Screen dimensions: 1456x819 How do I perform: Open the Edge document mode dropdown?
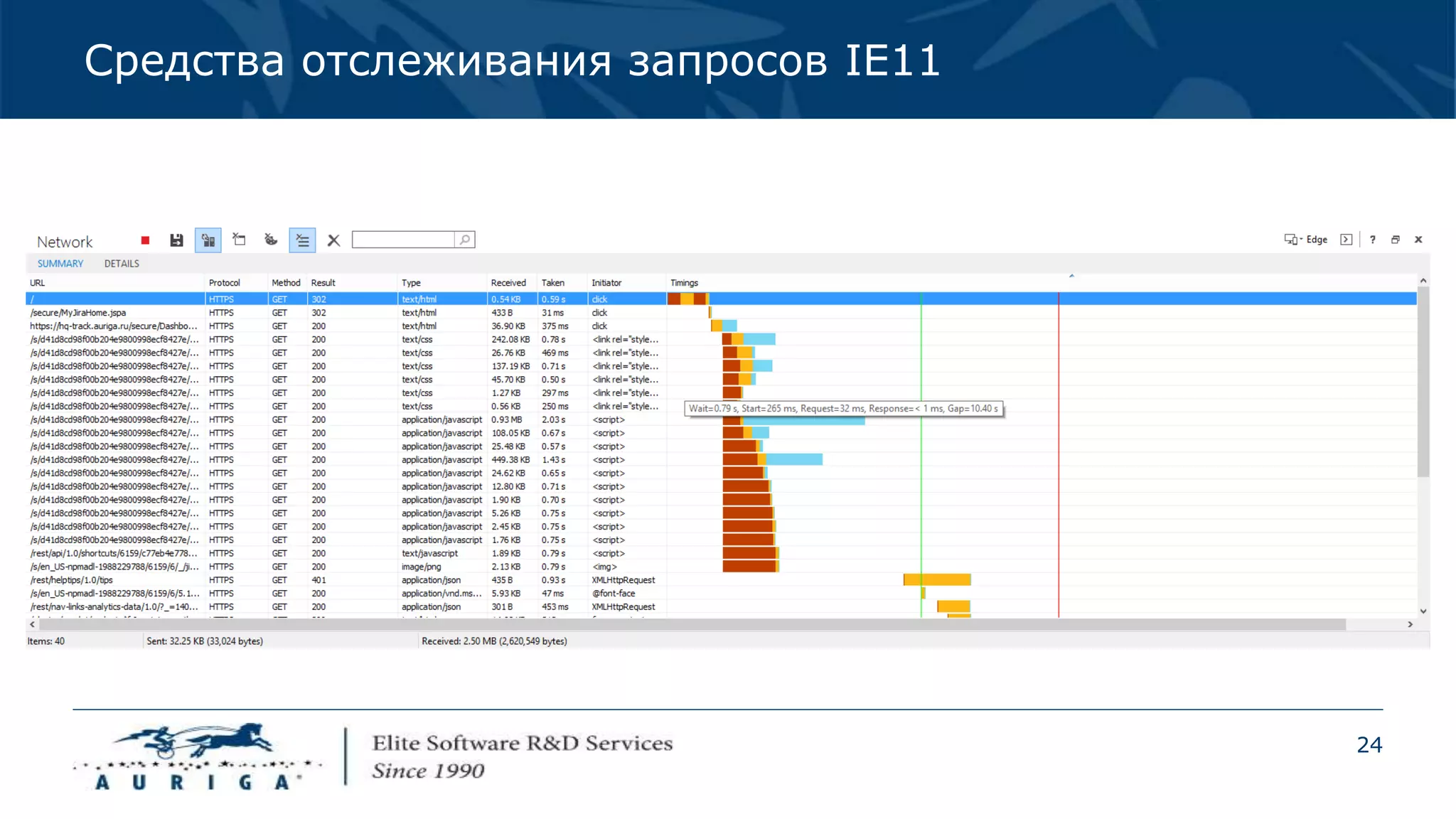click(x=1306, y=240)
